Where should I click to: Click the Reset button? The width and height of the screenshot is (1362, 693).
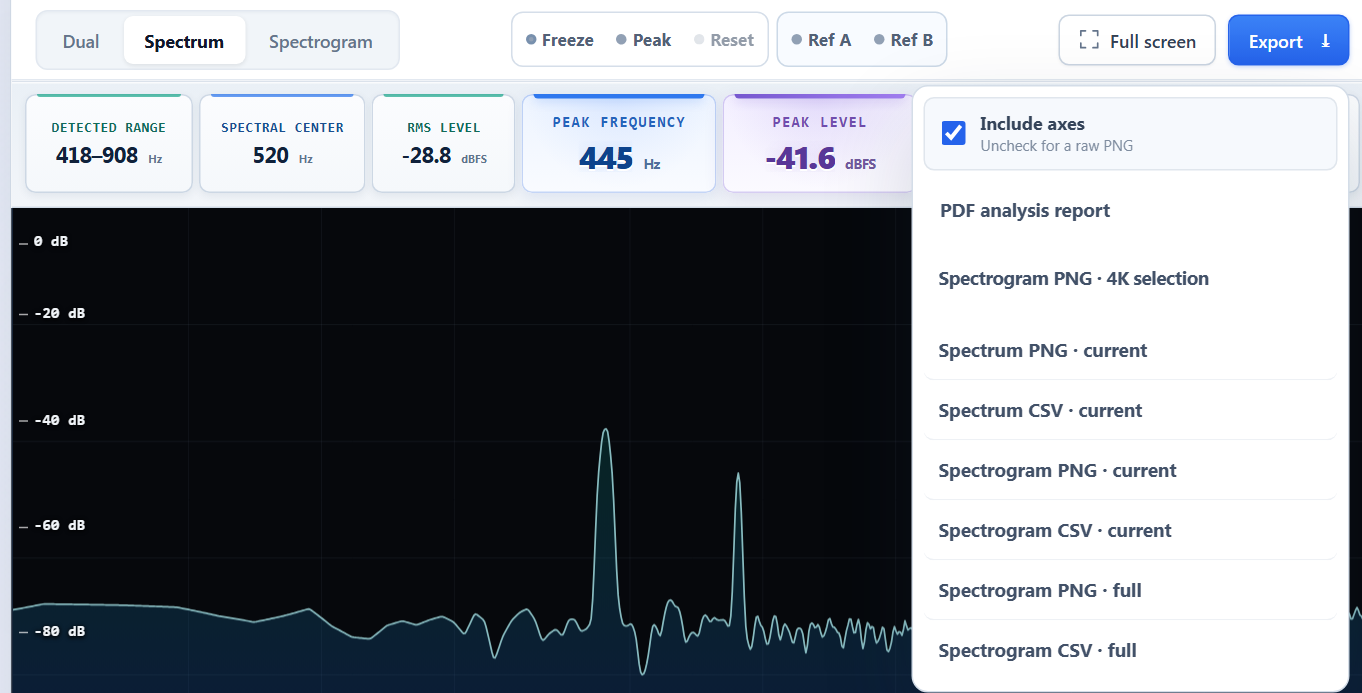point(724,40)
